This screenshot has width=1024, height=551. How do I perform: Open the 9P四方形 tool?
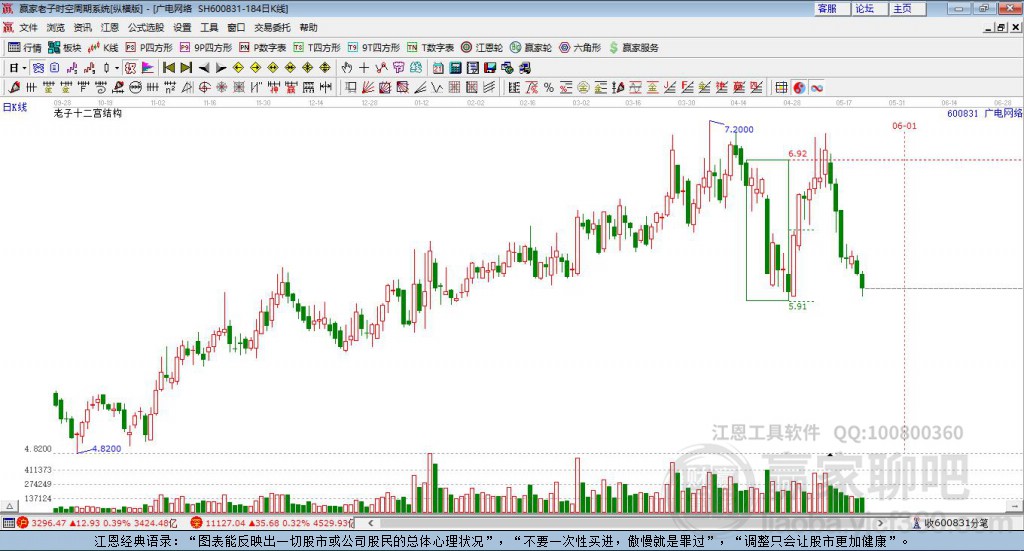point(205,48)
